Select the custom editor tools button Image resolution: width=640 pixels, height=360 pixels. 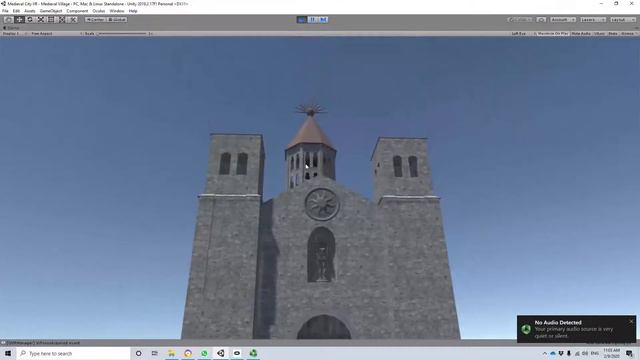pyautogui.click(x=73, y=20)
